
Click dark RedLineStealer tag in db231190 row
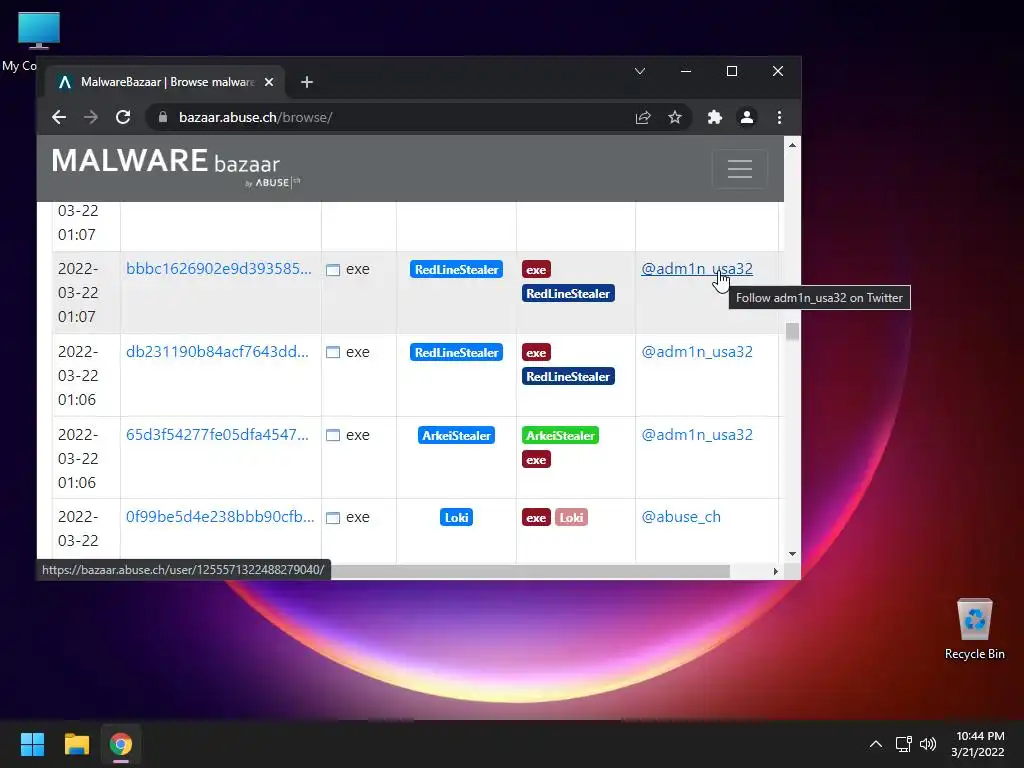(568, 376)
